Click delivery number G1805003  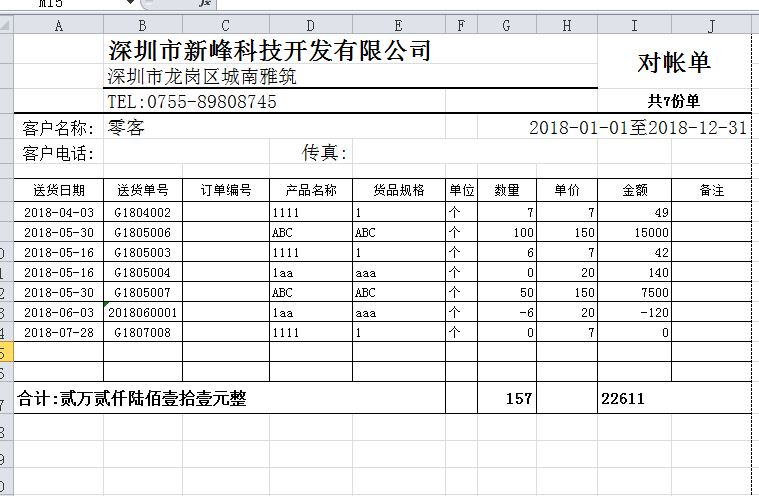(143, 252)
